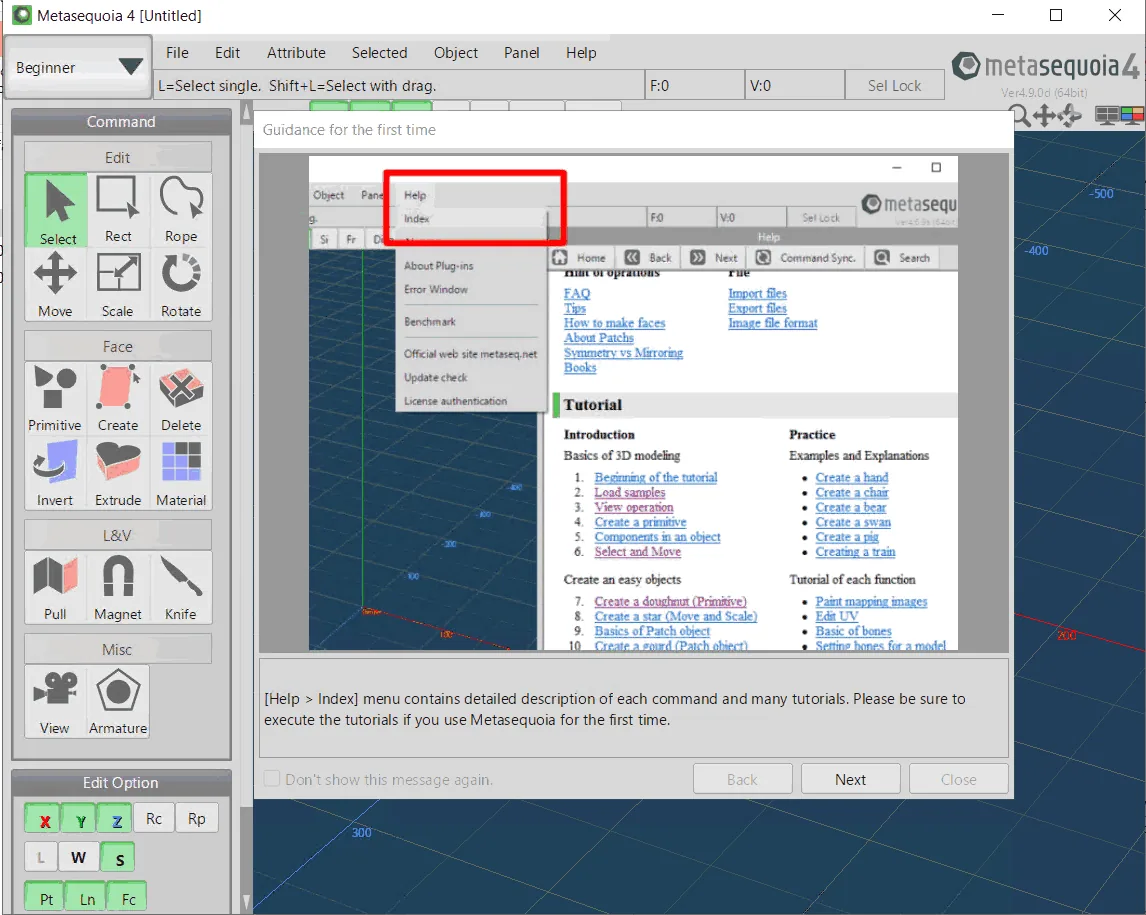
Task: Toggle the Rp edit option
Action: 197,819
